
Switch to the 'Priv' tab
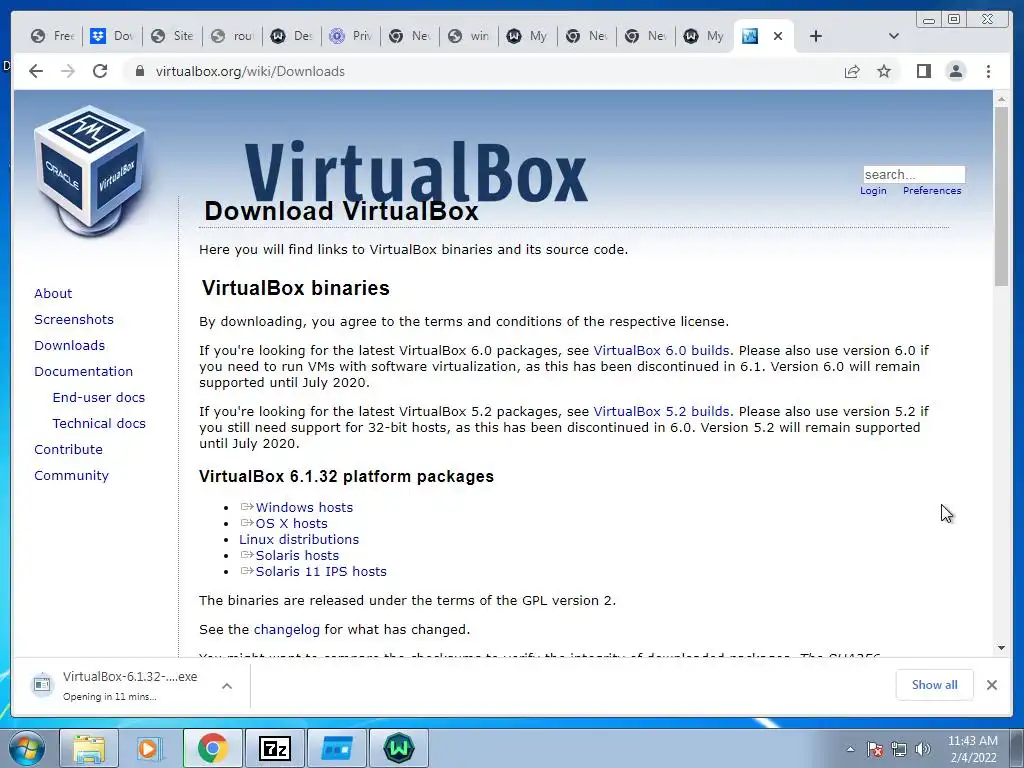pos(351,36)
